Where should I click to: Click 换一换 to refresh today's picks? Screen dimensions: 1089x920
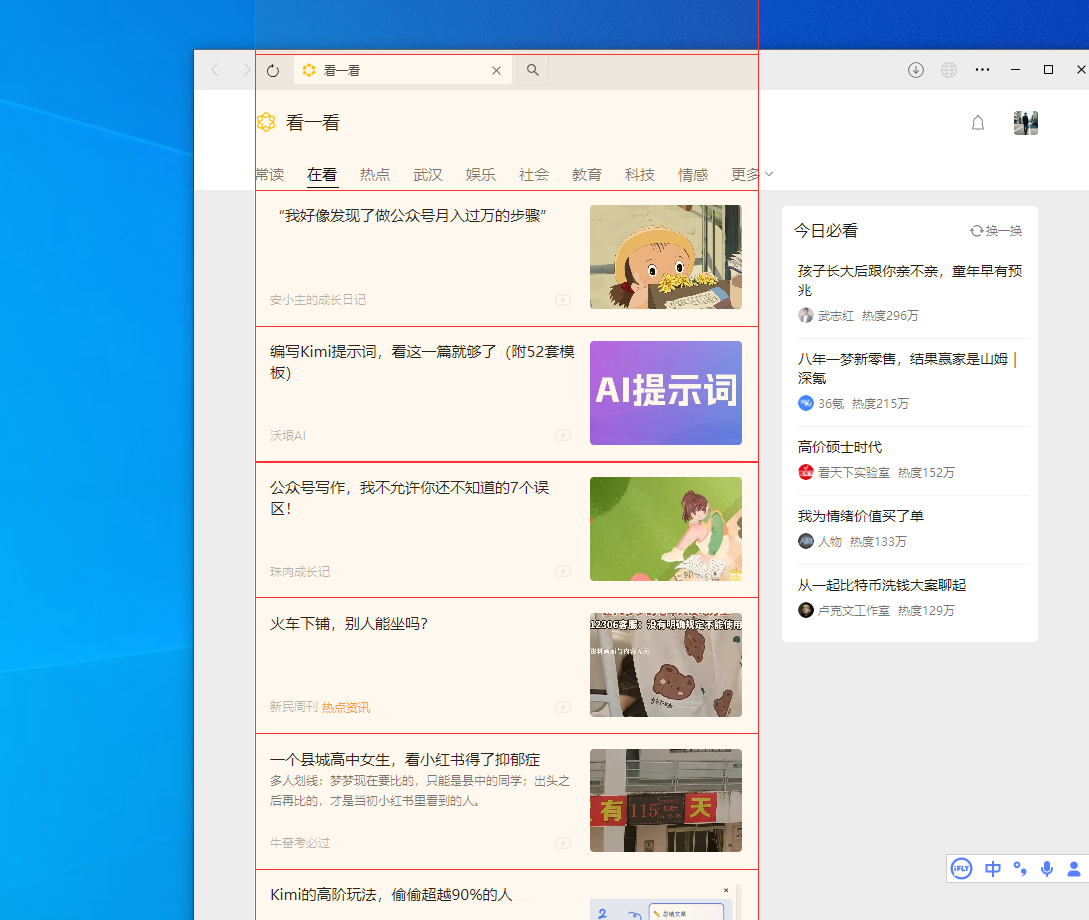[996, 231]
